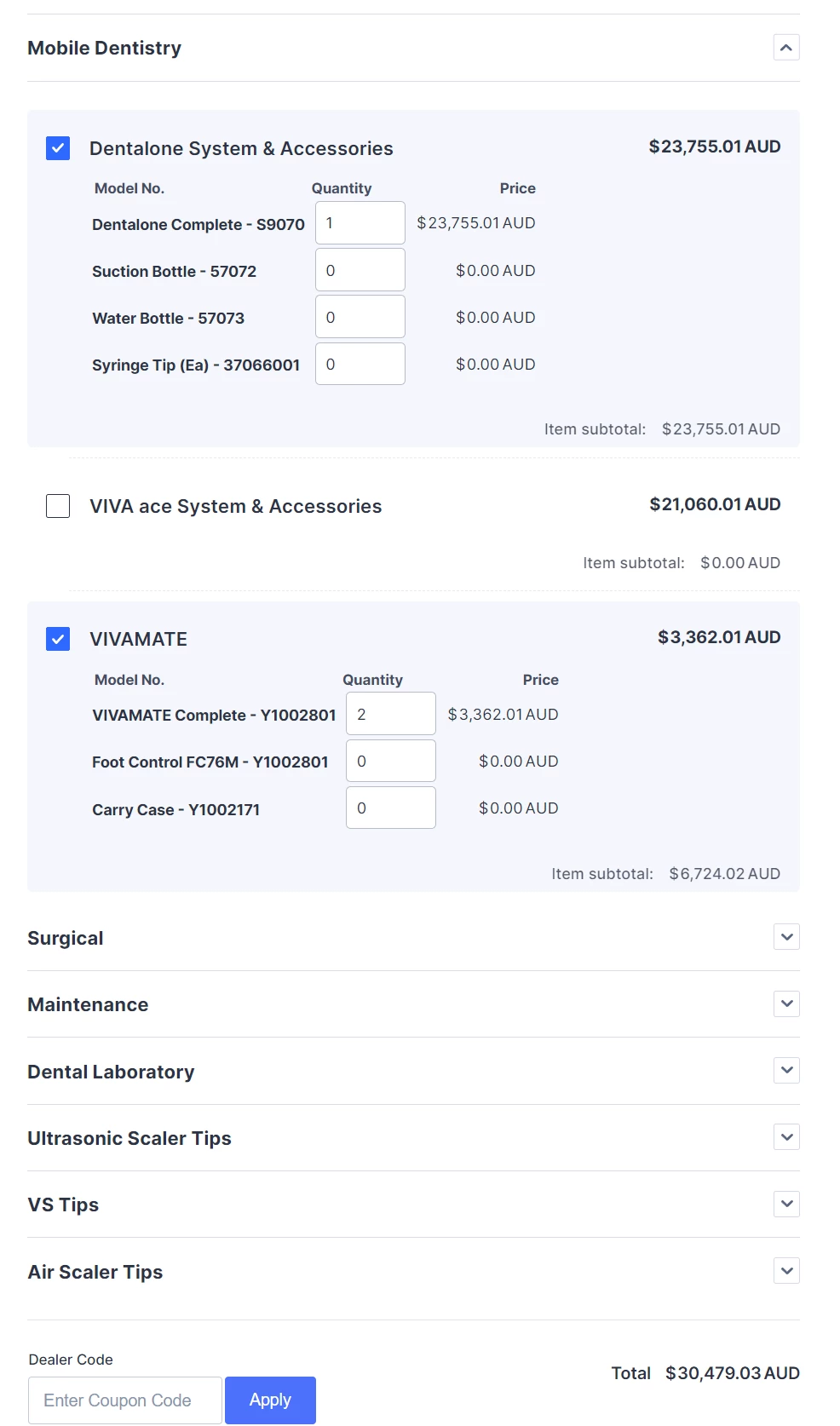840x1426 pixels.
Task: Click Dentalone Complete S9070 quantity field
Action: tap(360, 223)
